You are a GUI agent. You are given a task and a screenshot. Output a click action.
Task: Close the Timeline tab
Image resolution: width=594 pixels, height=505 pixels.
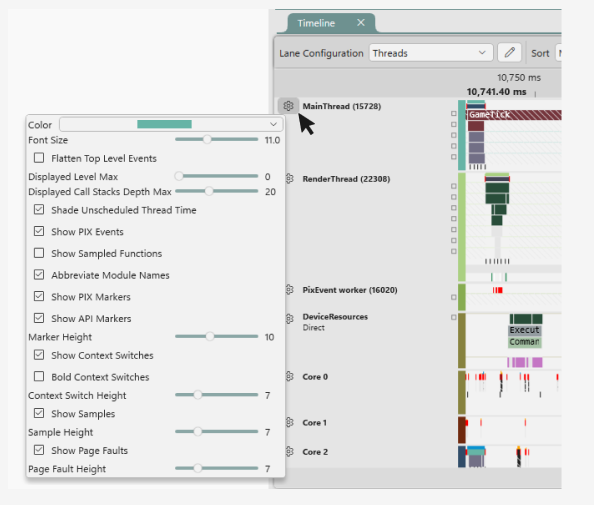pos(361,23)
